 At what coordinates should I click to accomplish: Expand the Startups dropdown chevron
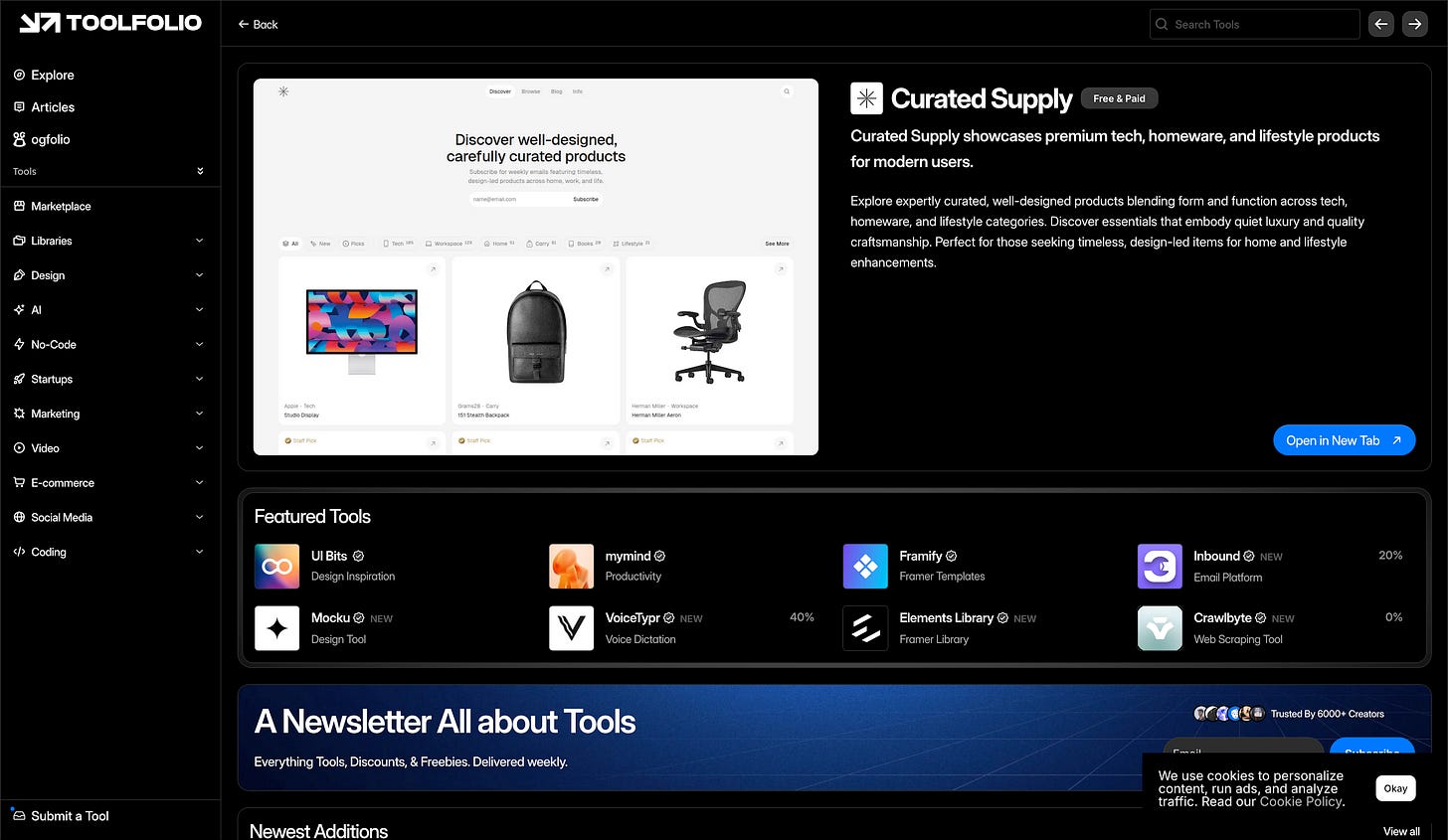click(199, 379)
